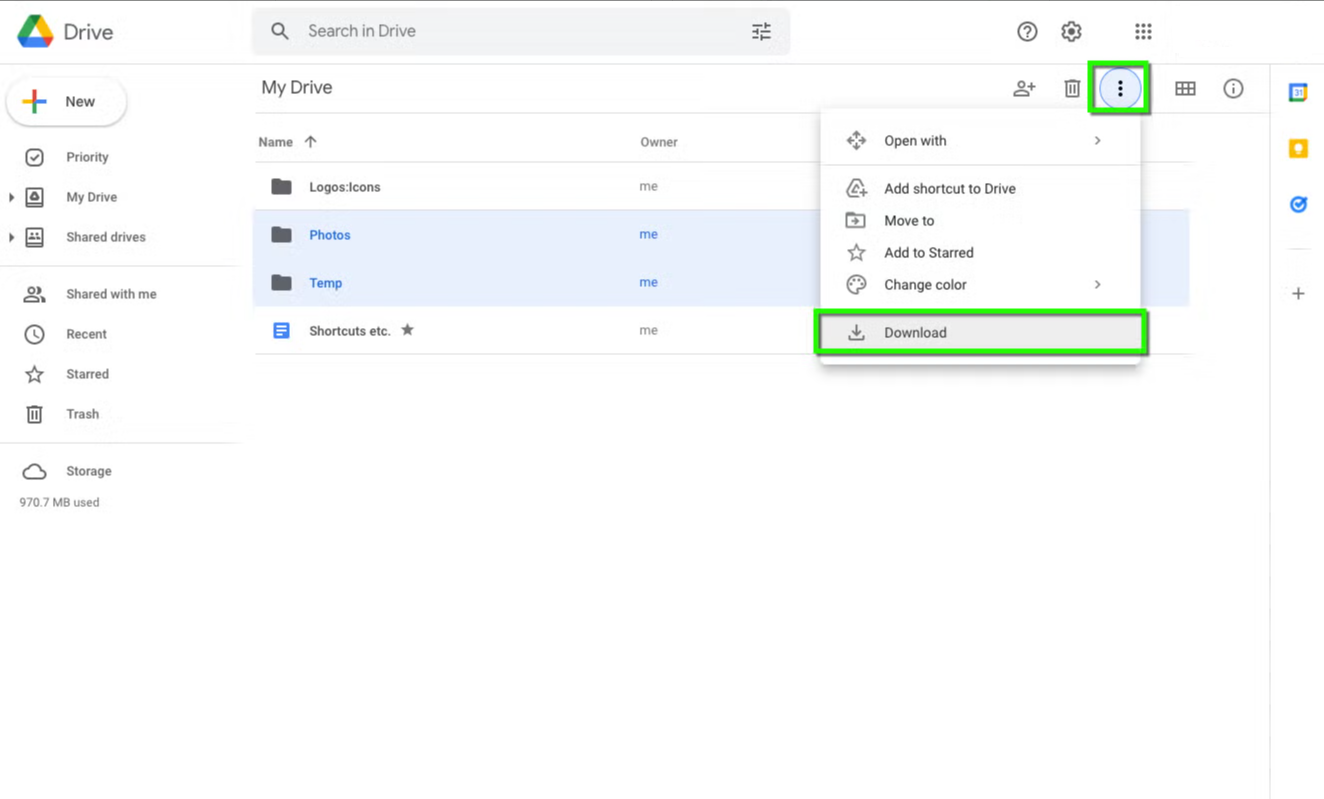The image size is (1324, 799).
Task: Open the Settings gear icon
Action: point(1071,32)
